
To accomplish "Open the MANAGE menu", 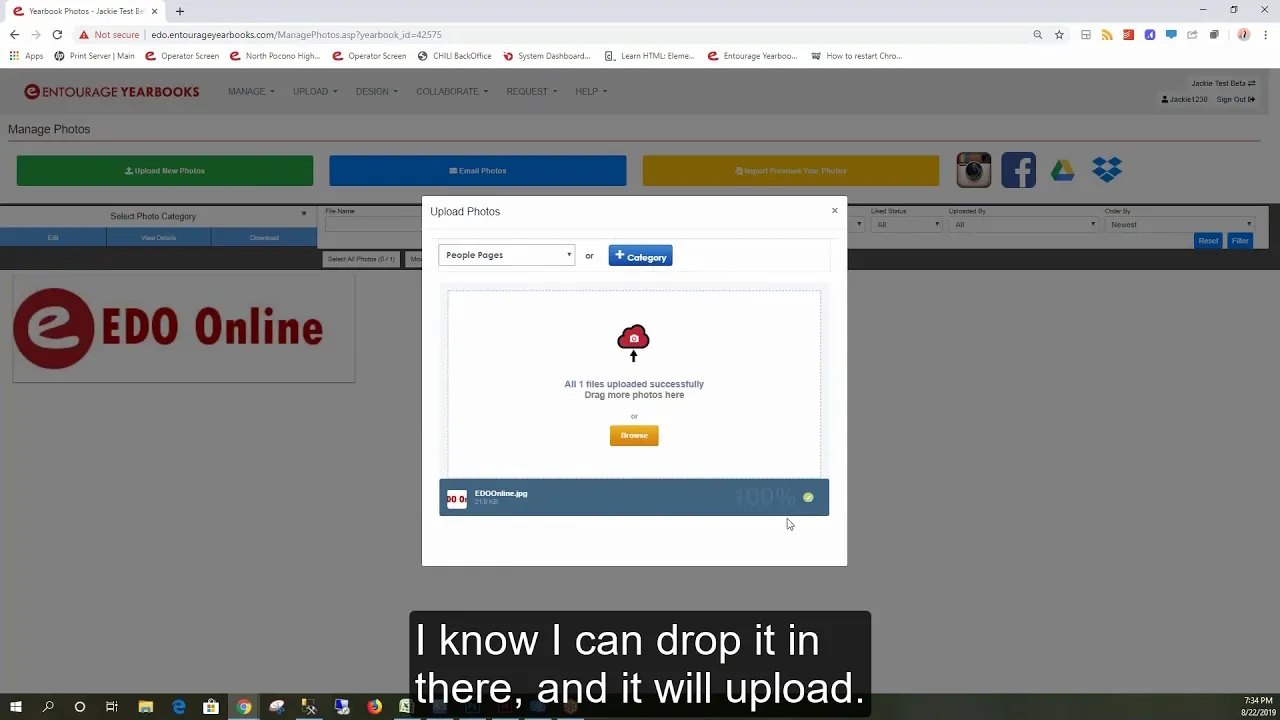I will point(251,91).
